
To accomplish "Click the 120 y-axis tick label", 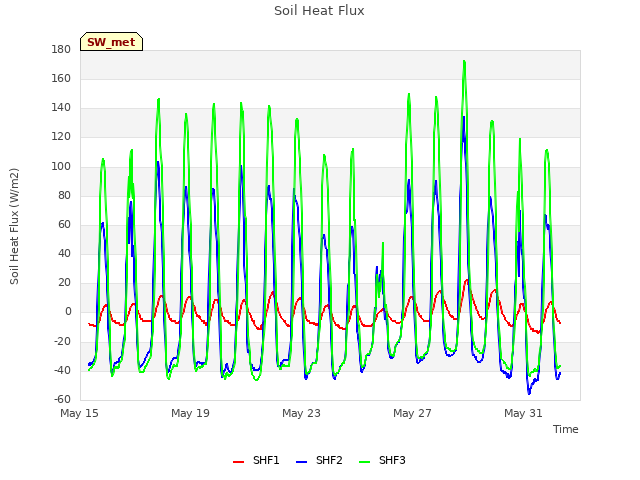I will (61, 137).
